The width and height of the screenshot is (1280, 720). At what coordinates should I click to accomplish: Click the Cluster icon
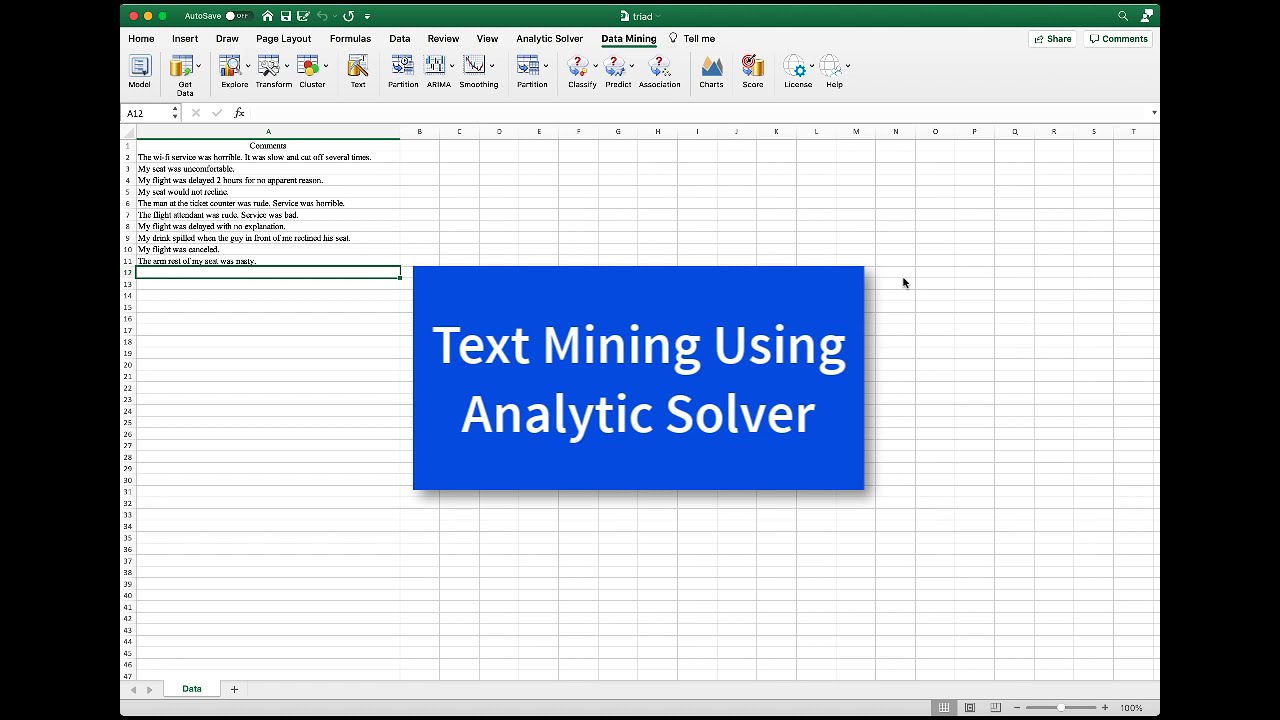[308, 67]
